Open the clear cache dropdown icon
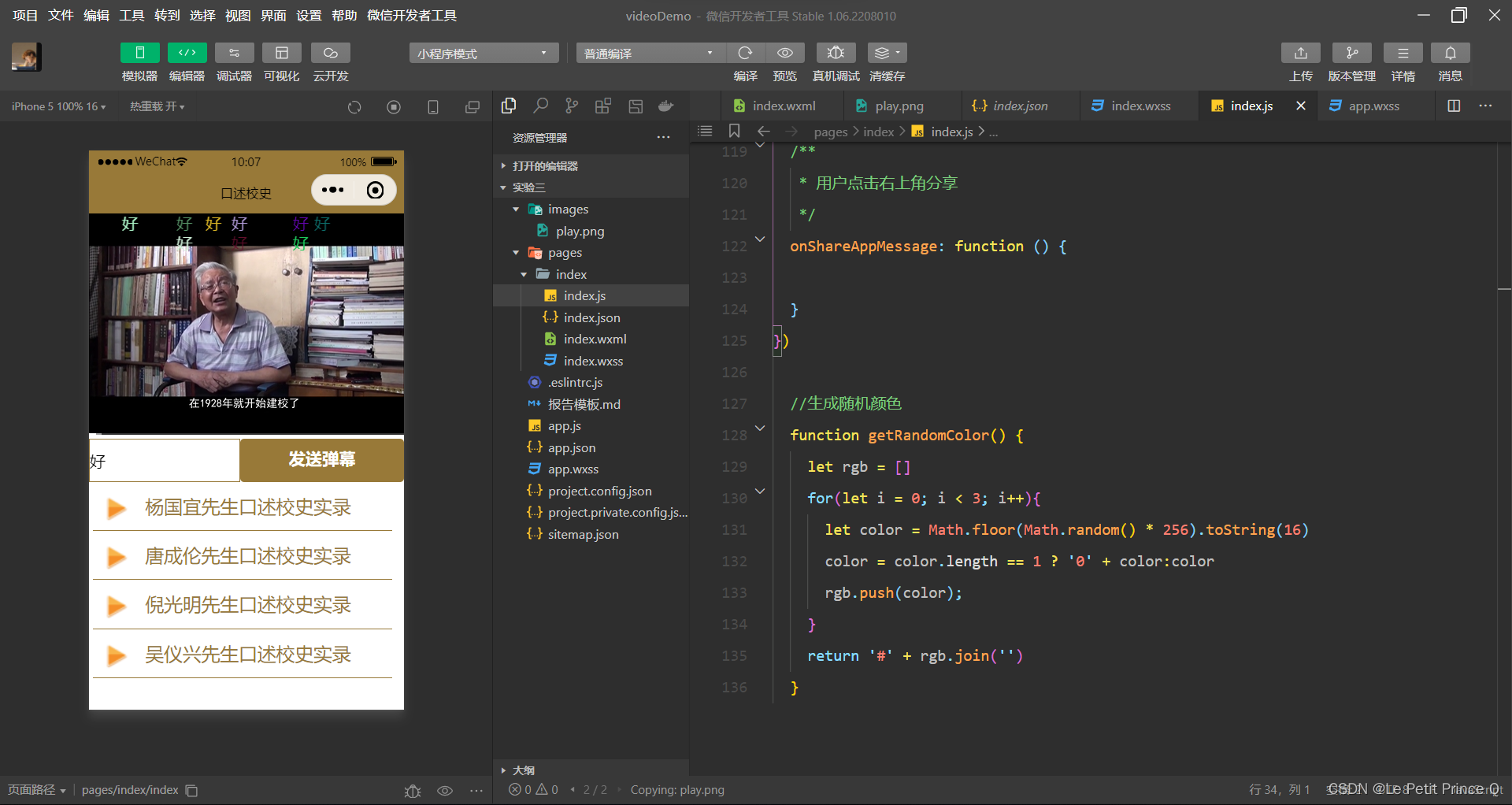Image resolution: width=1512 pixels, height=805 pixels. point(887,53)
